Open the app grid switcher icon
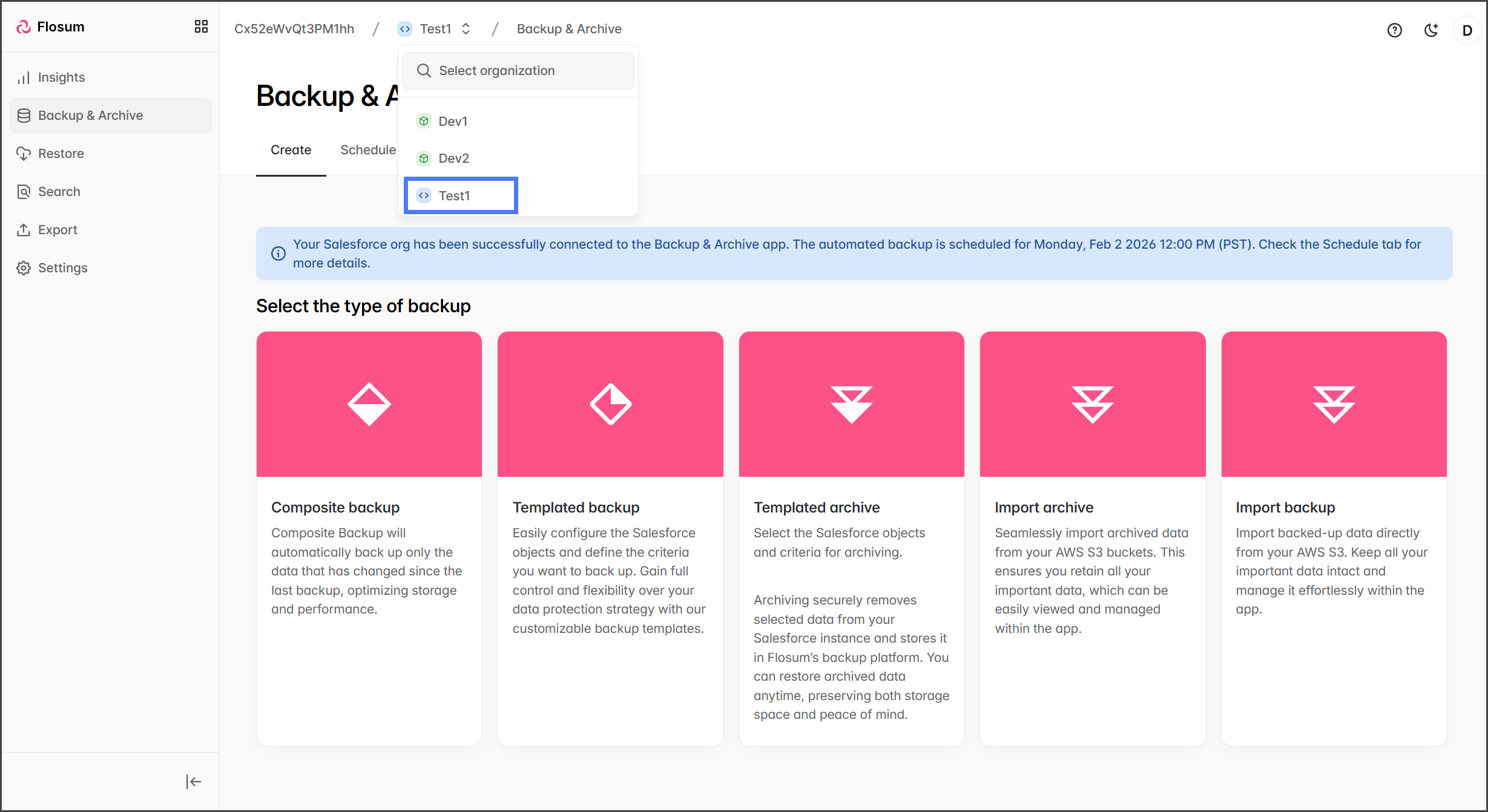 pos(201,27)
